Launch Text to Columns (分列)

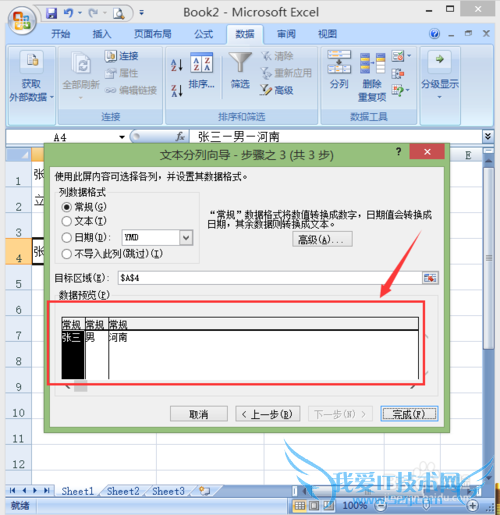[x=339, y=70]
